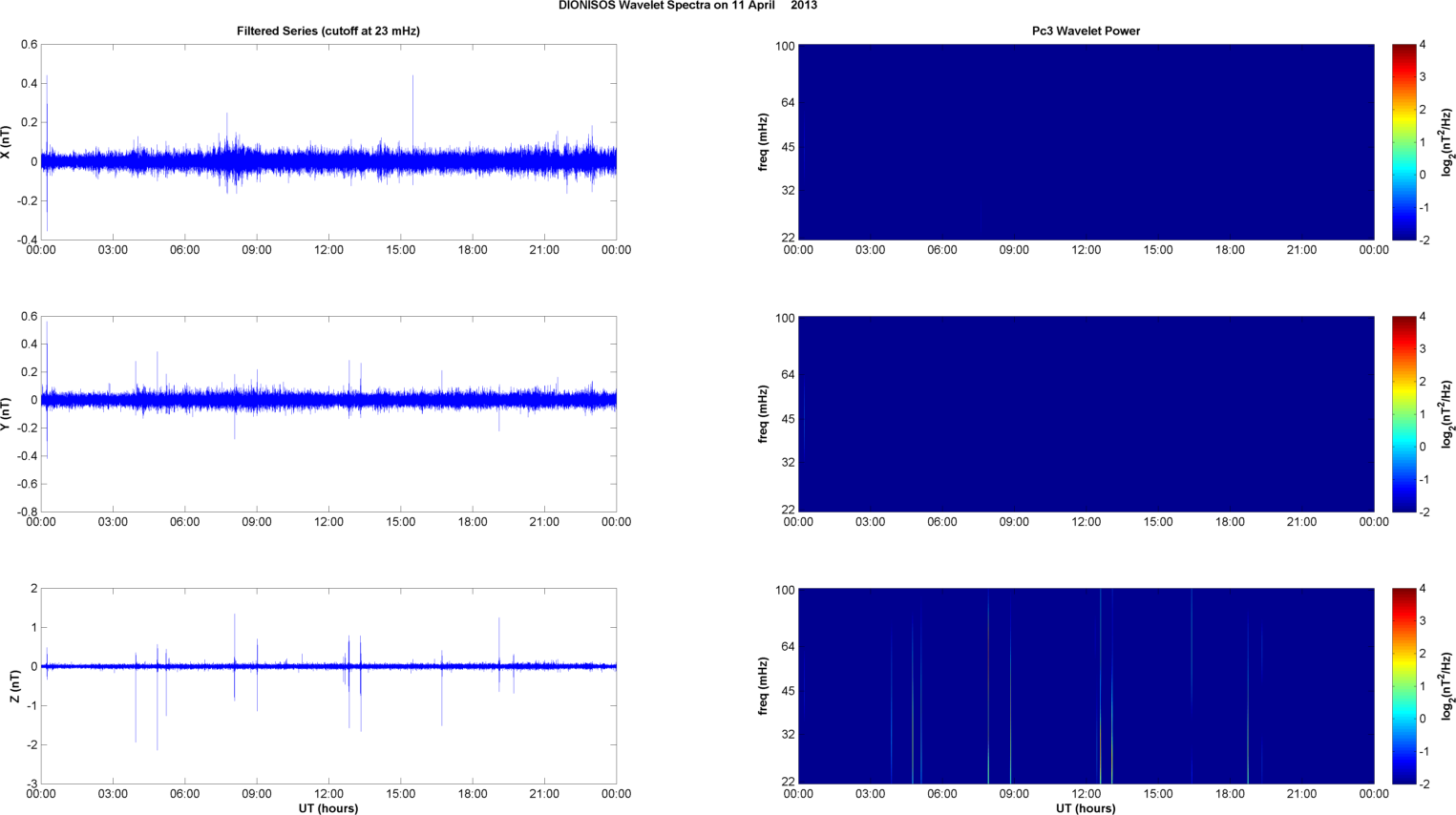Click the Z component filtered series plot
1456x815 pixels.
[328, 686]
